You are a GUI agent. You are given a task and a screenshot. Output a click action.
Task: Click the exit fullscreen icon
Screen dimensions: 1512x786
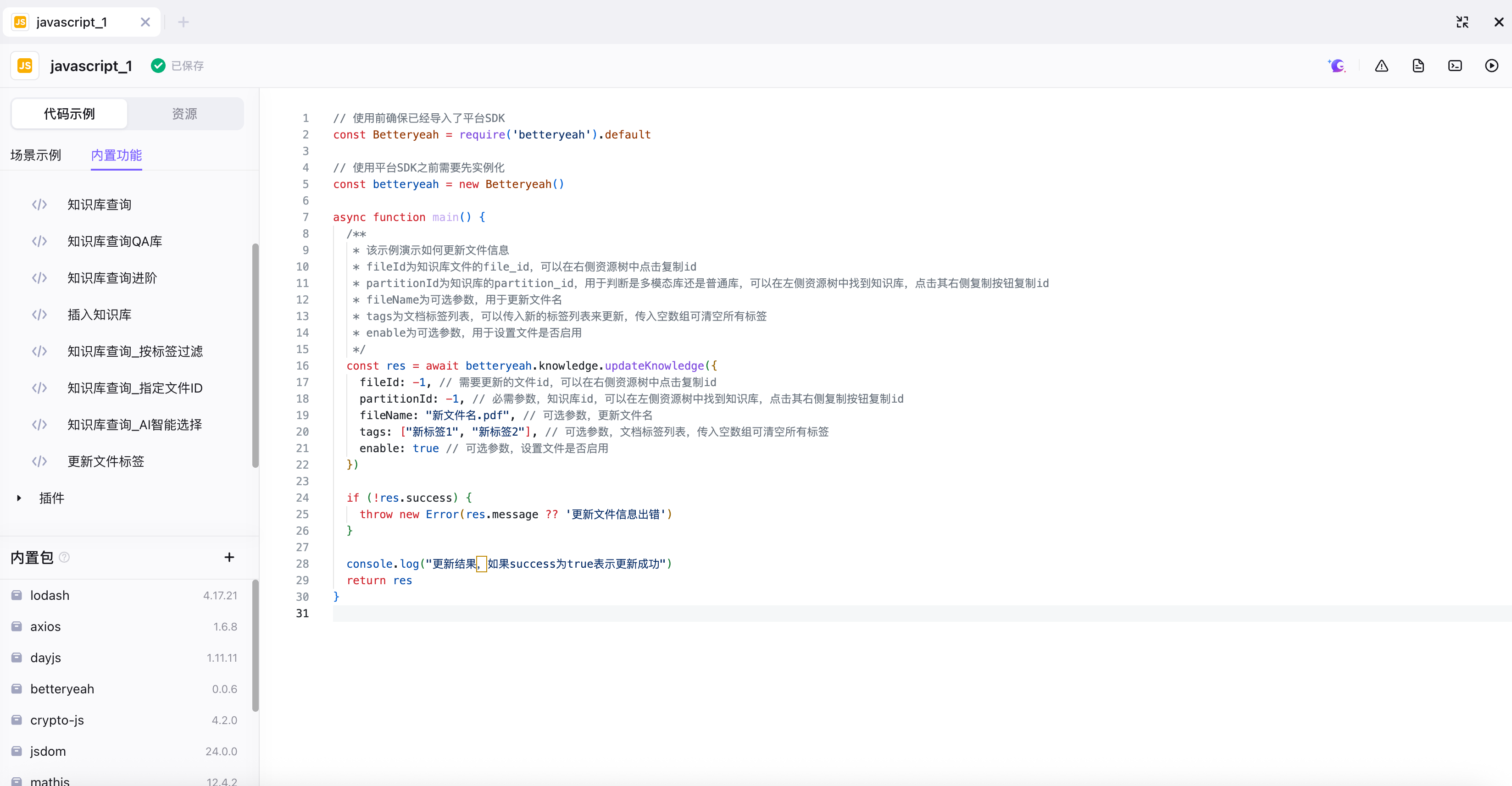(x=1462, y=22)
